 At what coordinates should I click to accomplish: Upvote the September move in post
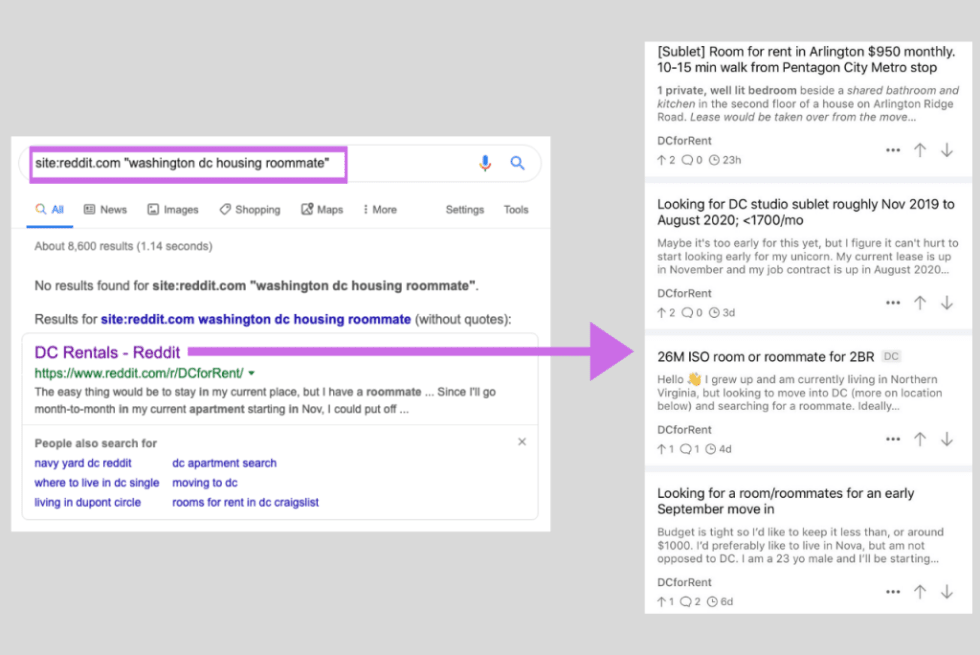[920, 592]
